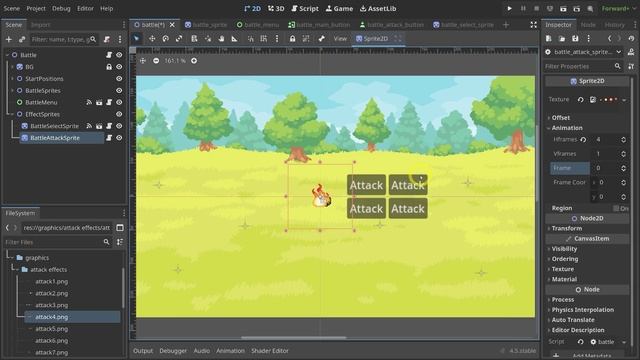Save the inspector resource icon
The width and height of the screenshot is (640, 360).
575,38
